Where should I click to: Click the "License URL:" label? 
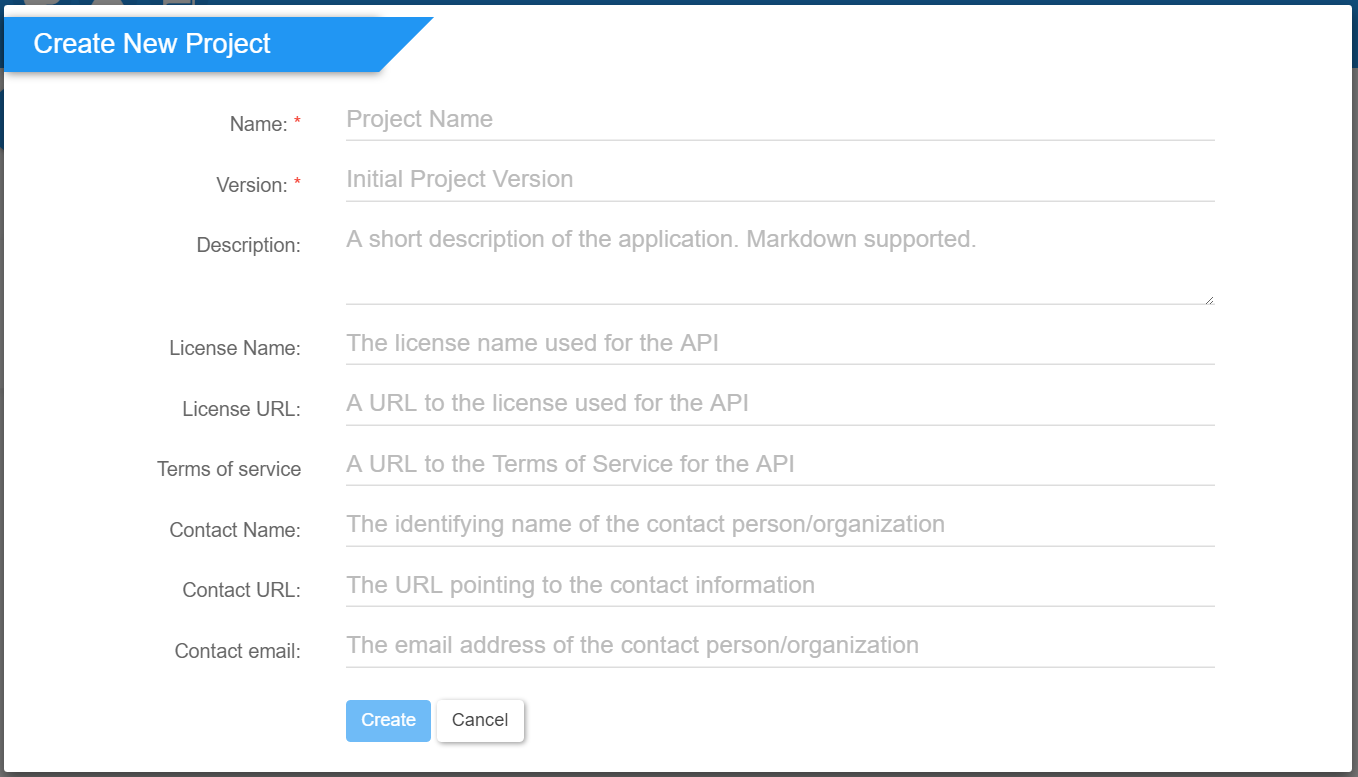tap(241, 410)
